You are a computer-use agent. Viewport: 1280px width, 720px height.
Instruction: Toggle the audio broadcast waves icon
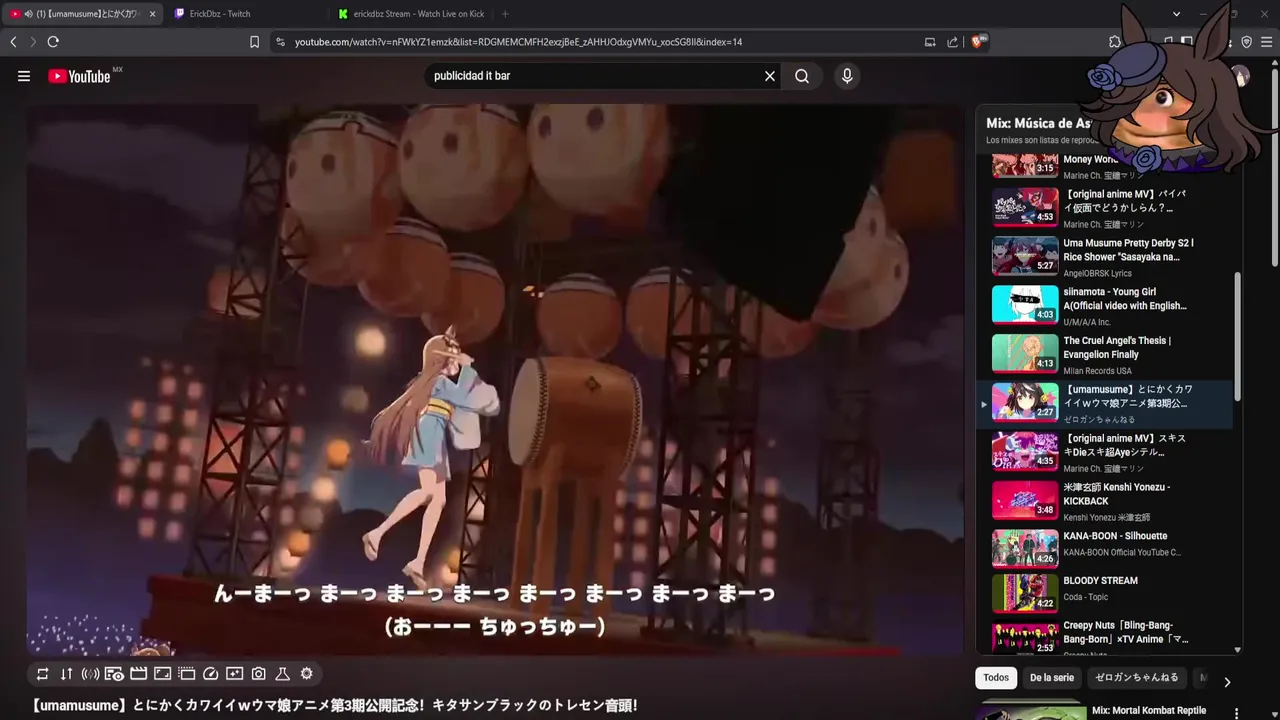point(90,674)
